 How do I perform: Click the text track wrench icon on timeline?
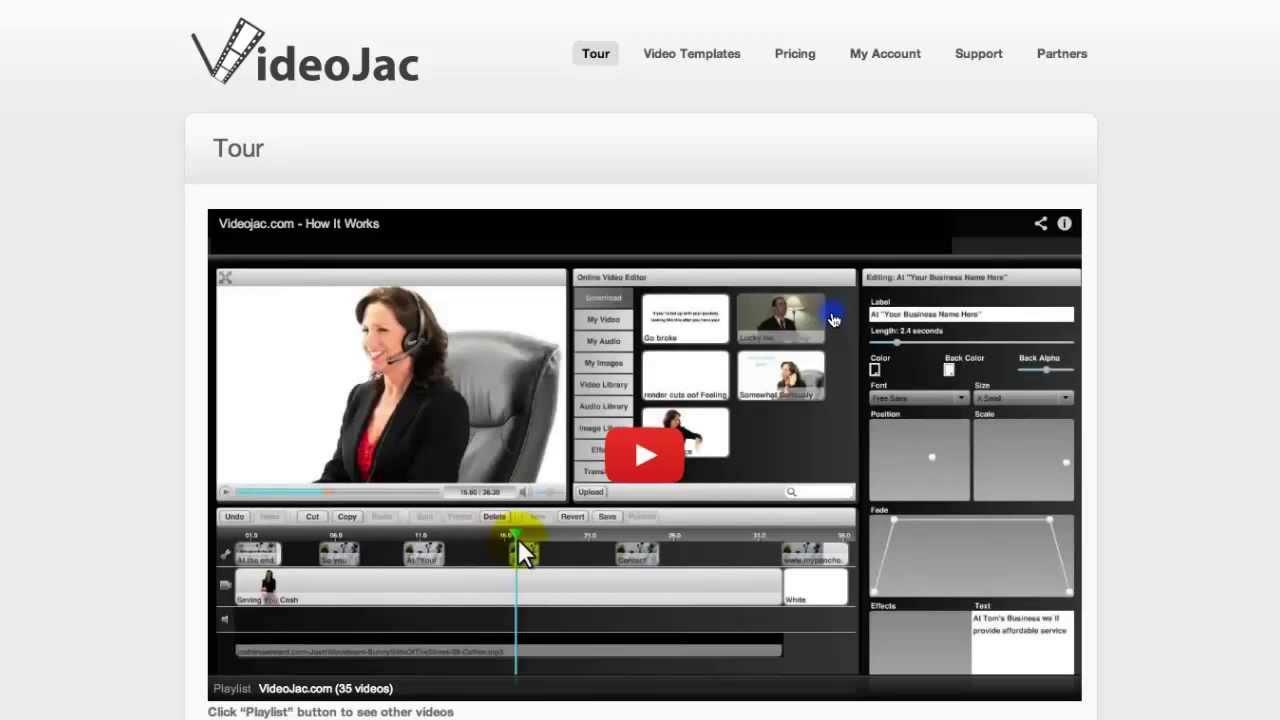[225, 554]
